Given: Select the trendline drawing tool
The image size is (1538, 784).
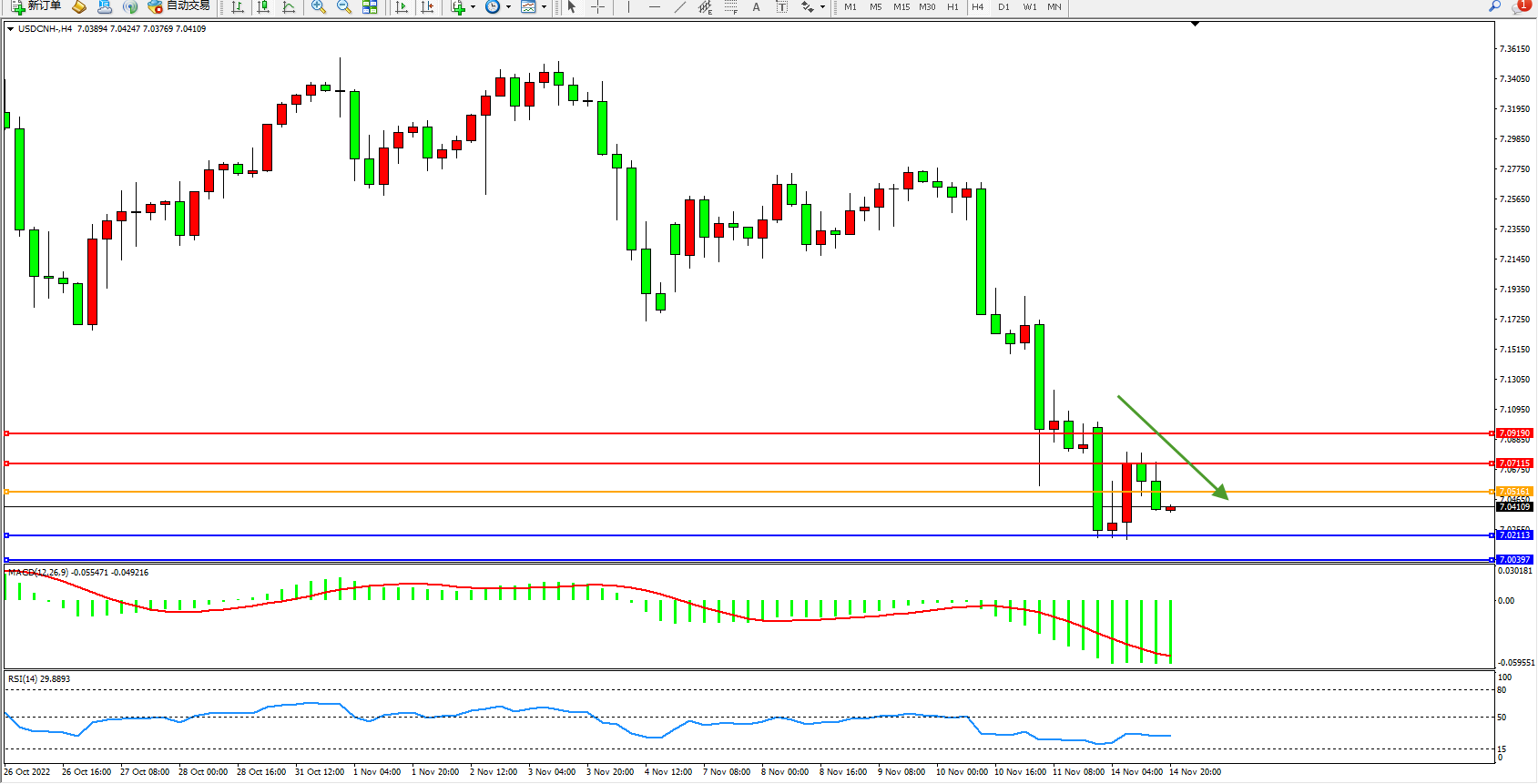Looking at the screenshot, I should coord(679,6).
